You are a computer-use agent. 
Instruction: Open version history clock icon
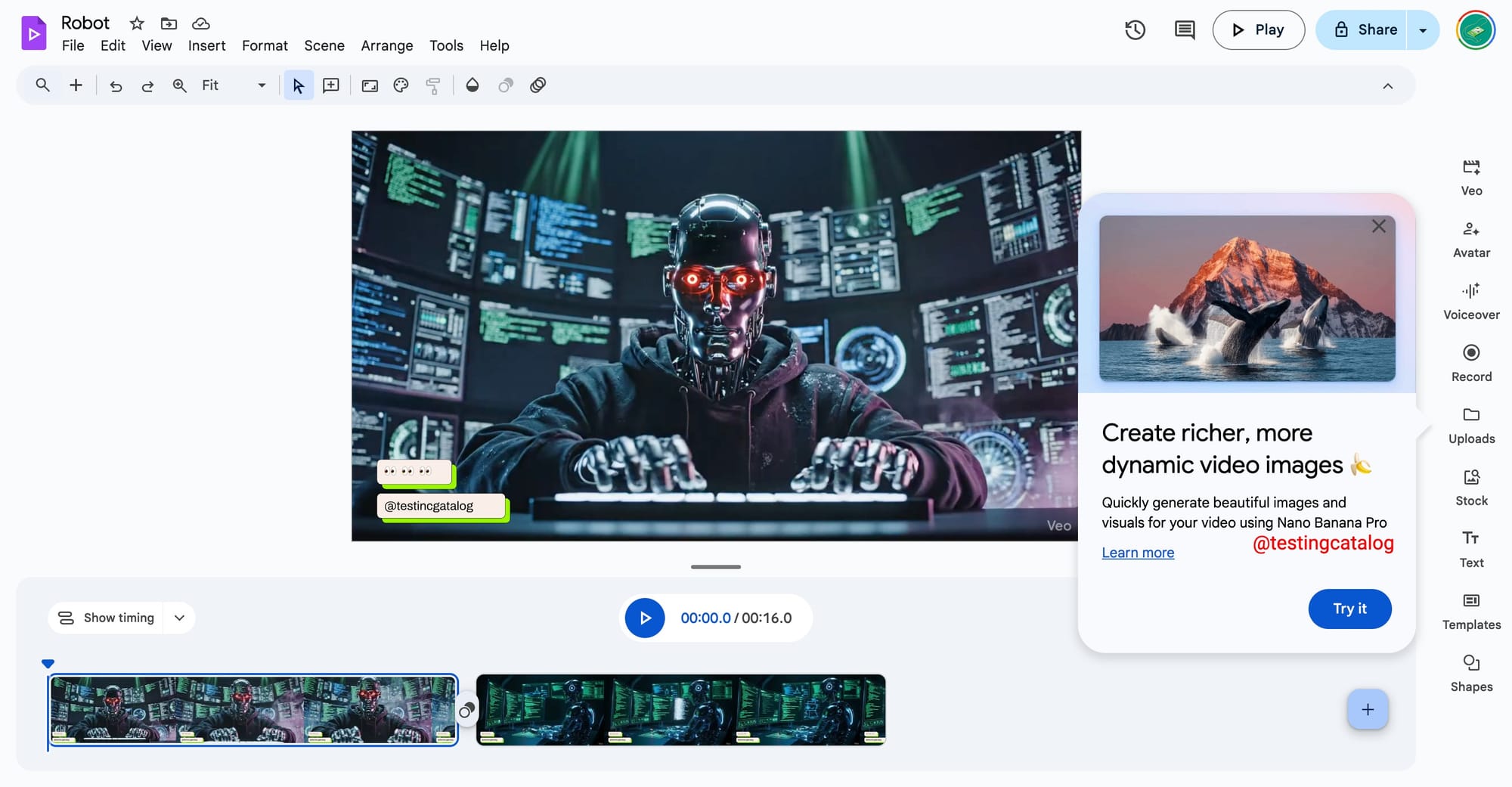pyautogui.click(x=1135, y=30)
